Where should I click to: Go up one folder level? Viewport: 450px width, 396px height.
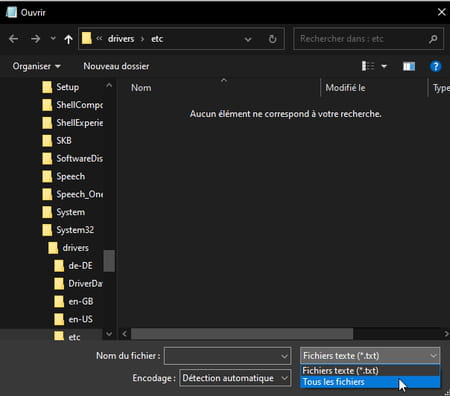(x=68, y=39)
